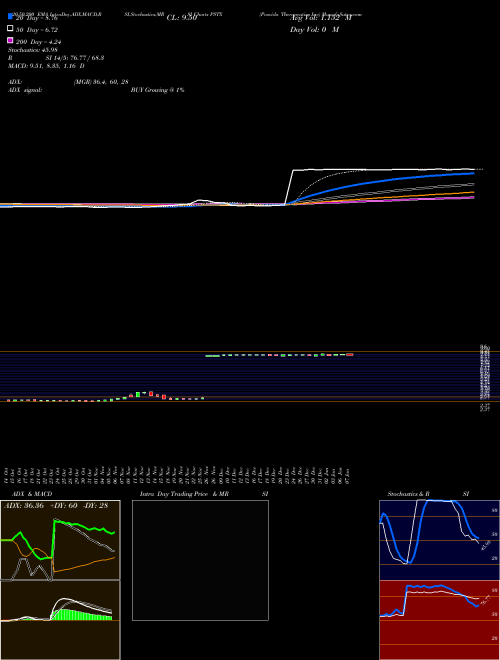Click the 'Stochastics & R' panel title

click(409, 494)
